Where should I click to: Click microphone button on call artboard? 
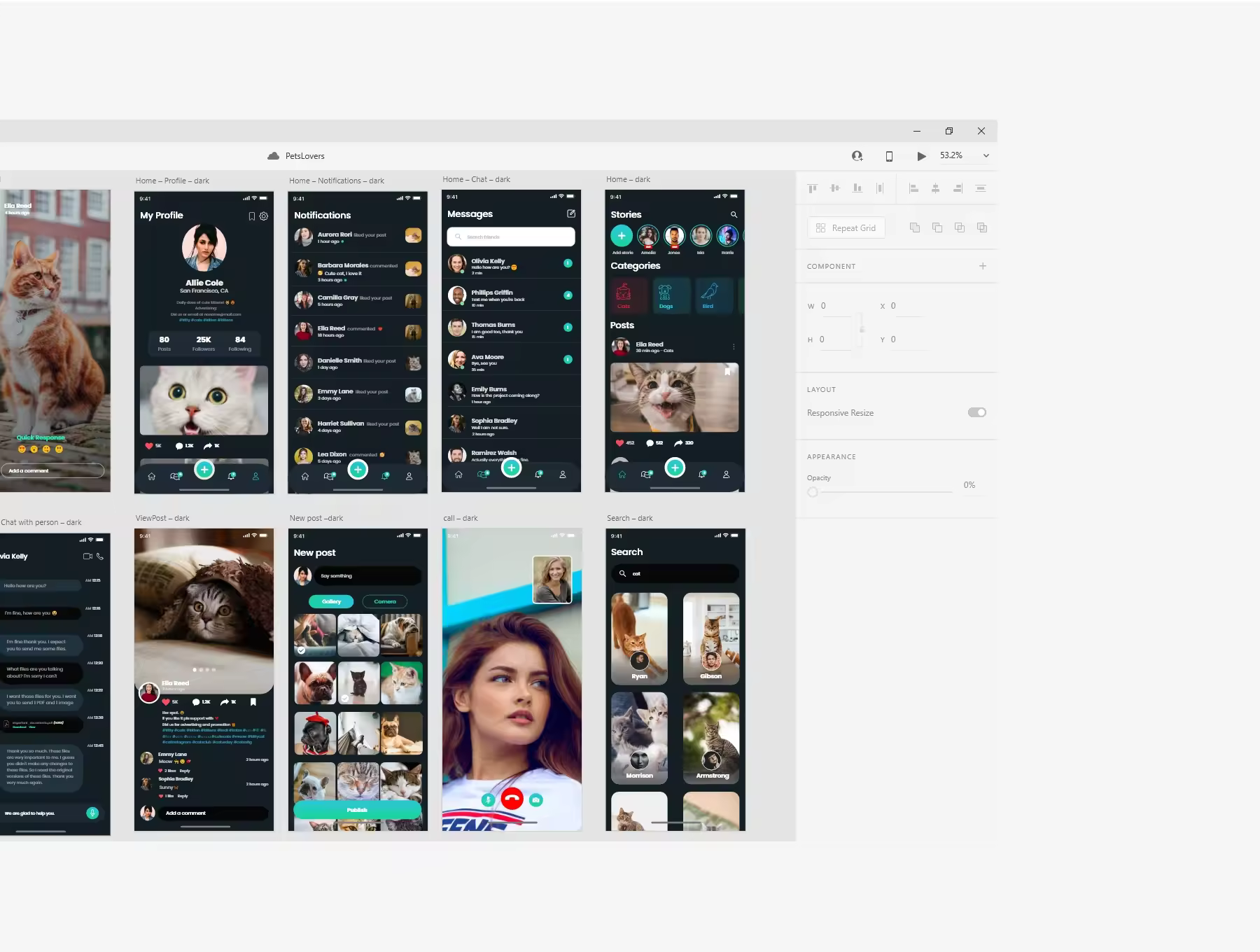coord(488,799)
